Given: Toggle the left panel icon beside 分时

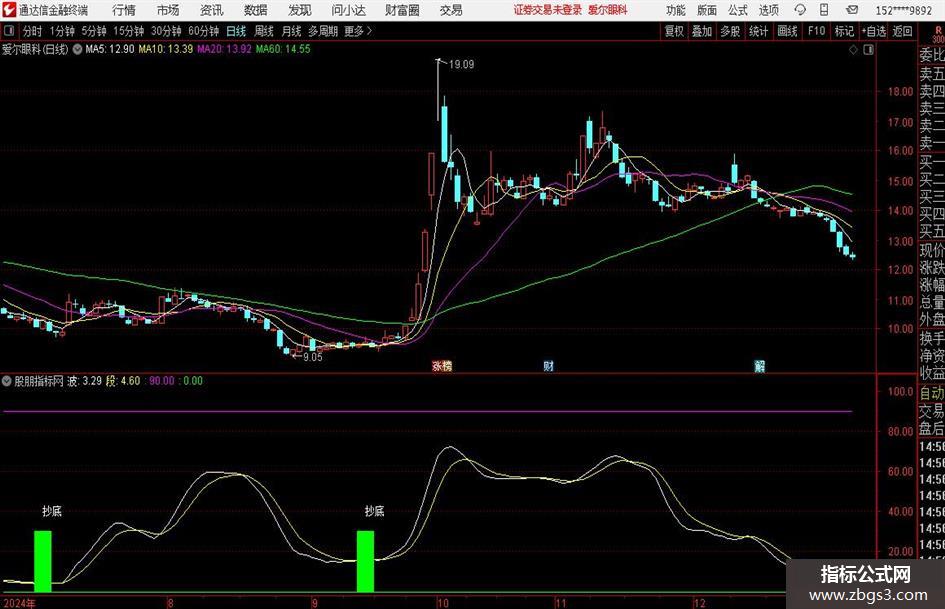Looking at the screenshot, I should pos(8,30).
